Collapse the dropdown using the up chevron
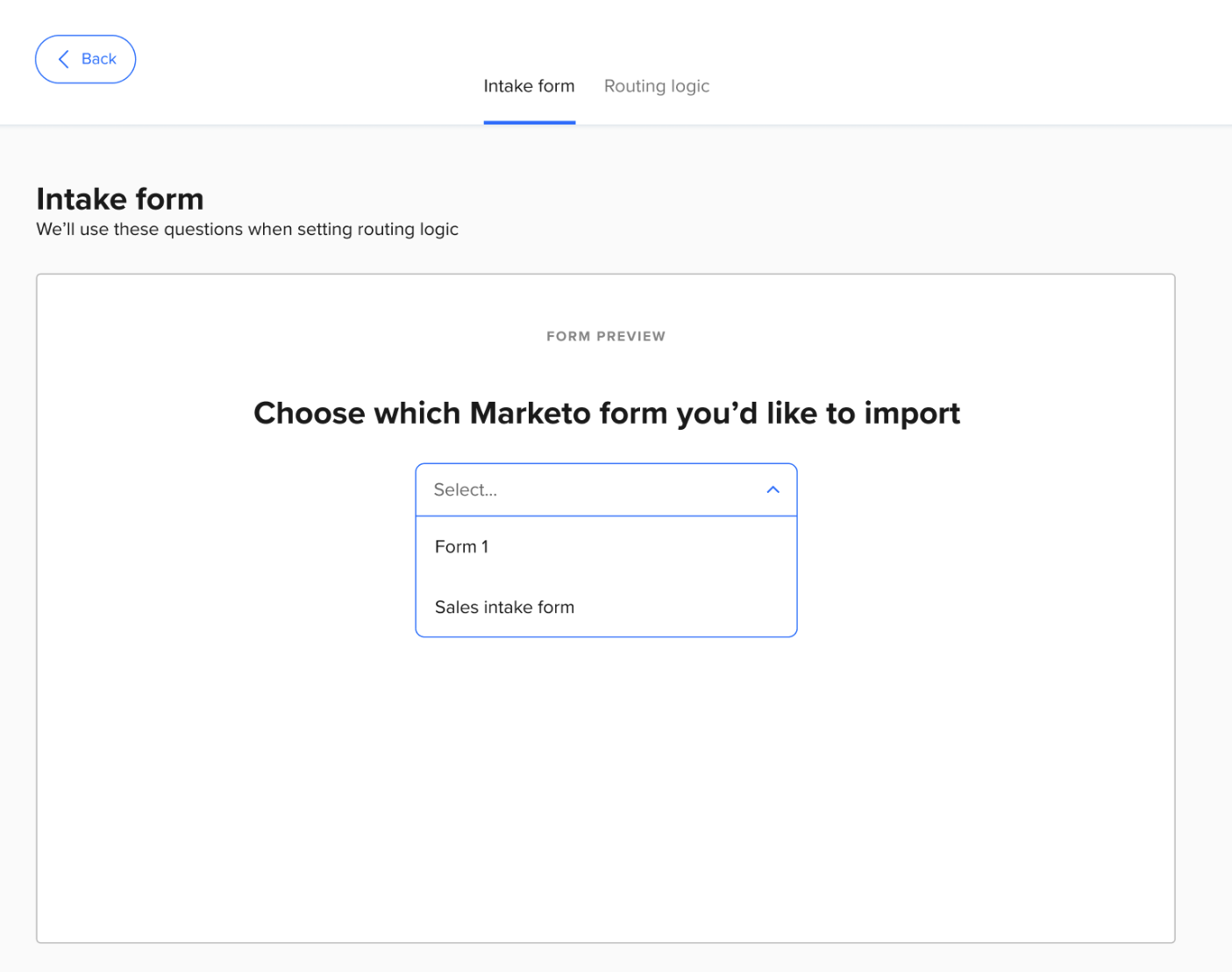The image size is (1232, 972). tap(773, 490)
